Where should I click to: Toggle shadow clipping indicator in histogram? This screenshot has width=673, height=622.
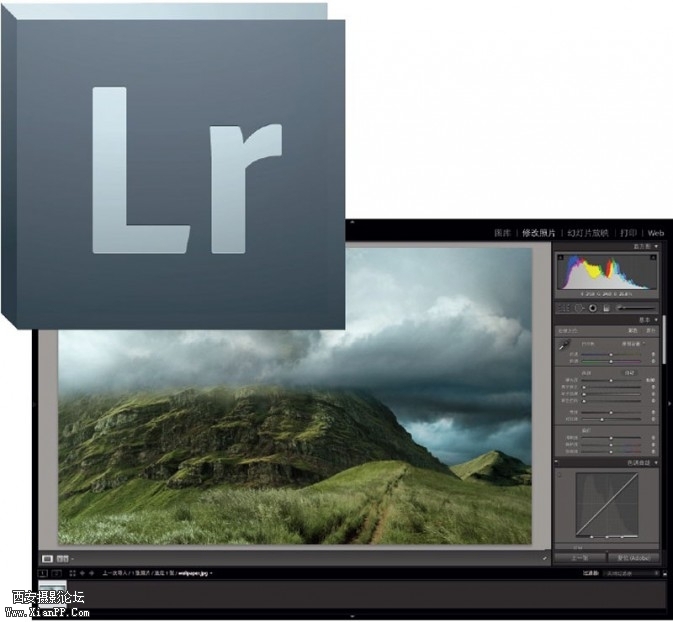point(561,259)
